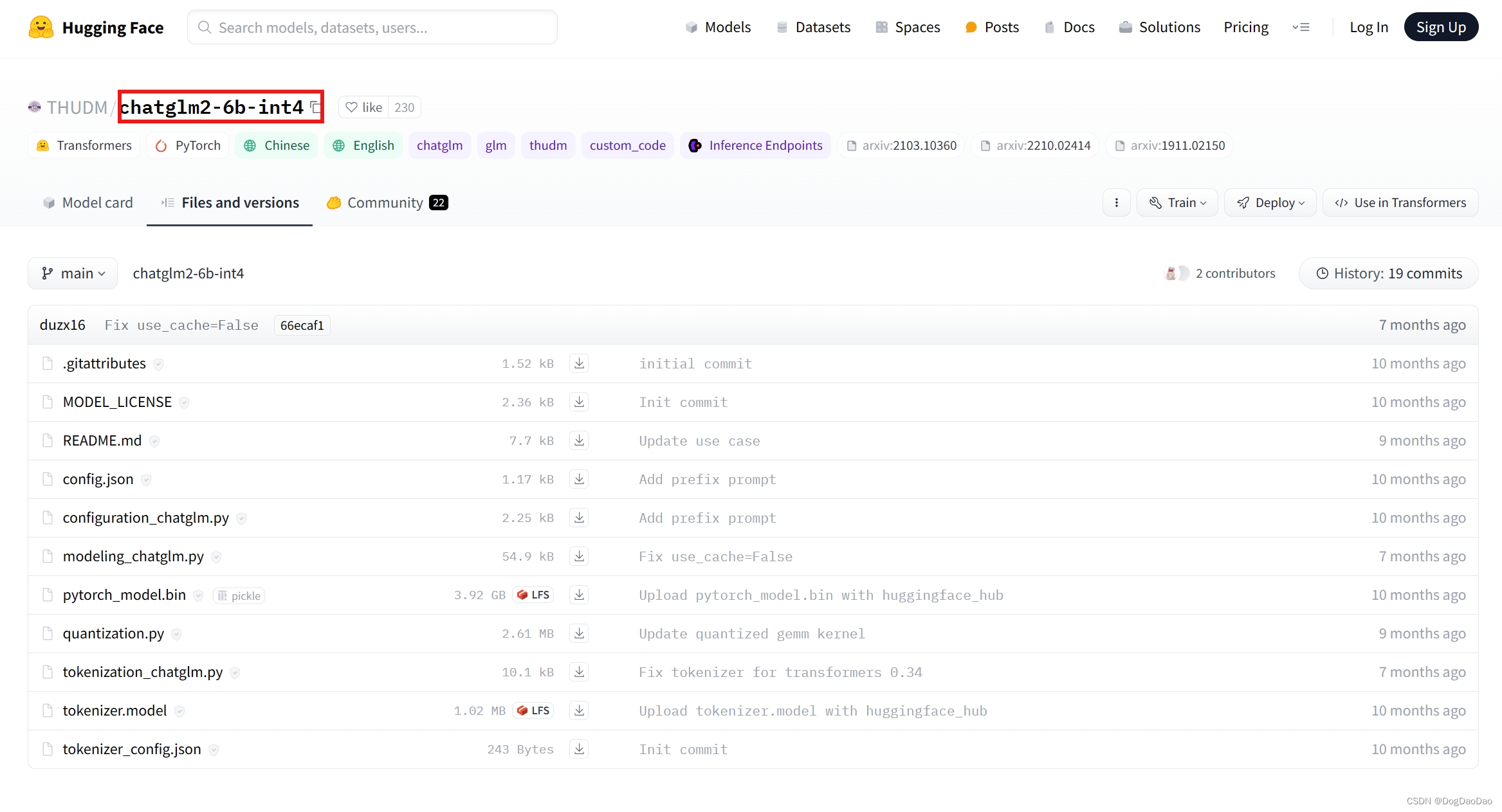This screenshot has height=812, width=1502.
Task: Click the safety check icon beside README.md
Action: [154, 442]
